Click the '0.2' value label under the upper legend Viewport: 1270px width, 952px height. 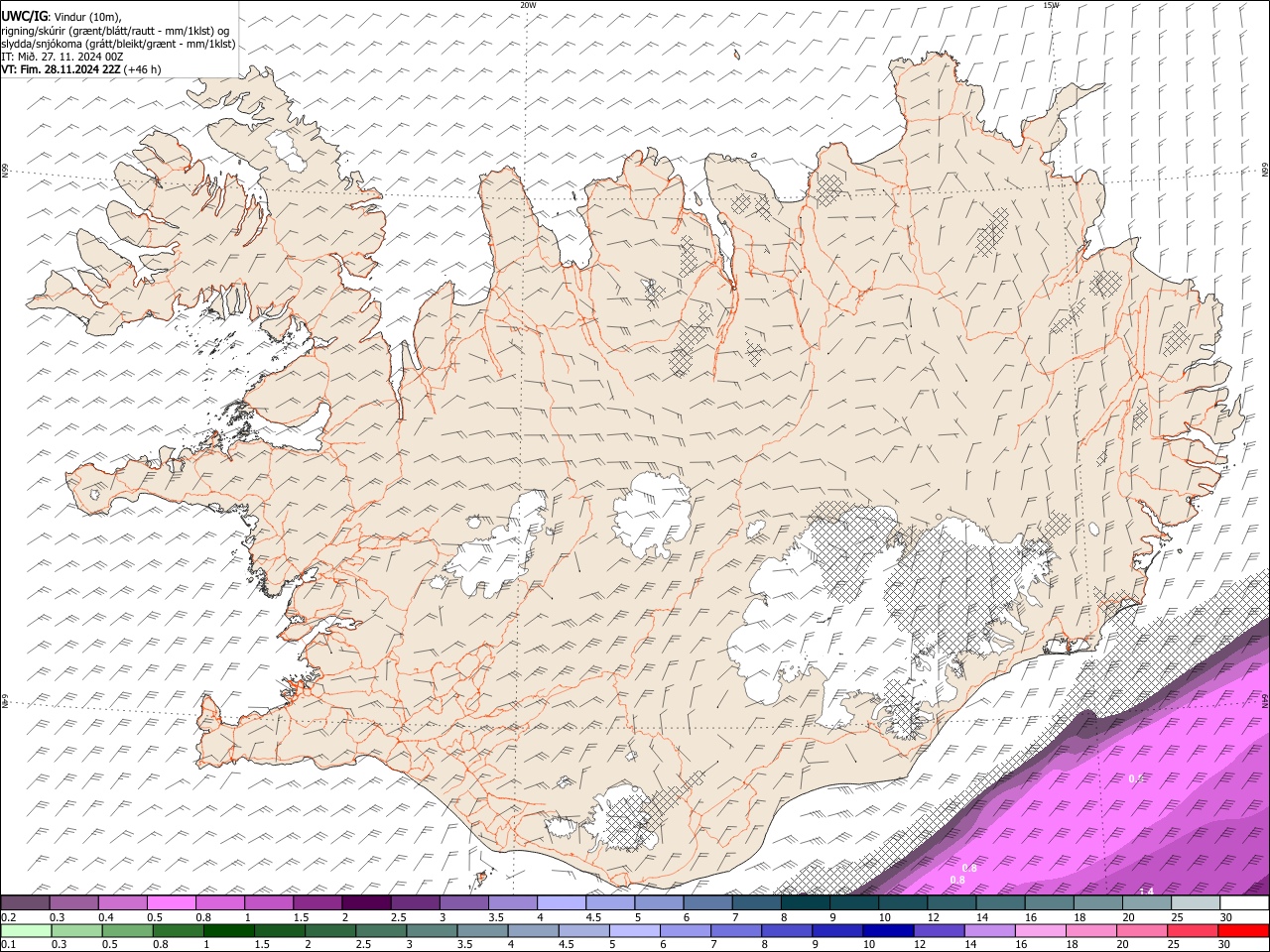[8, 917]
